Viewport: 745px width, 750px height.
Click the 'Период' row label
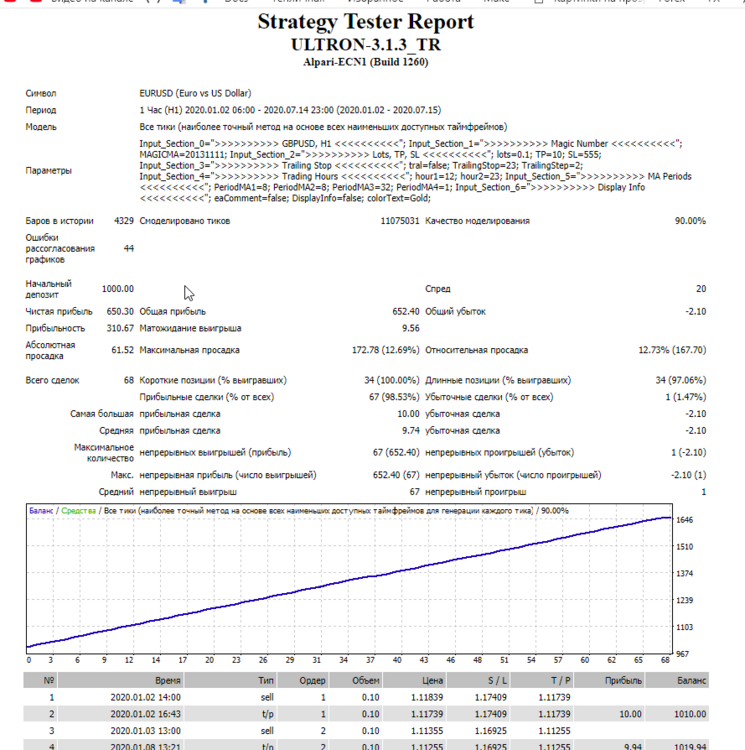[41, 110]
